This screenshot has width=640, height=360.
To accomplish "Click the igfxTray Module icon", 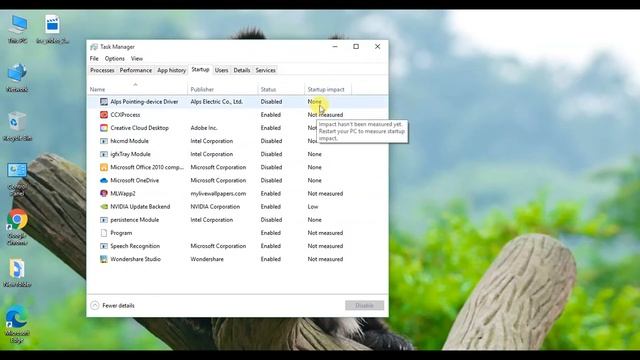I will pyautogui.click(x=104, y=154).
